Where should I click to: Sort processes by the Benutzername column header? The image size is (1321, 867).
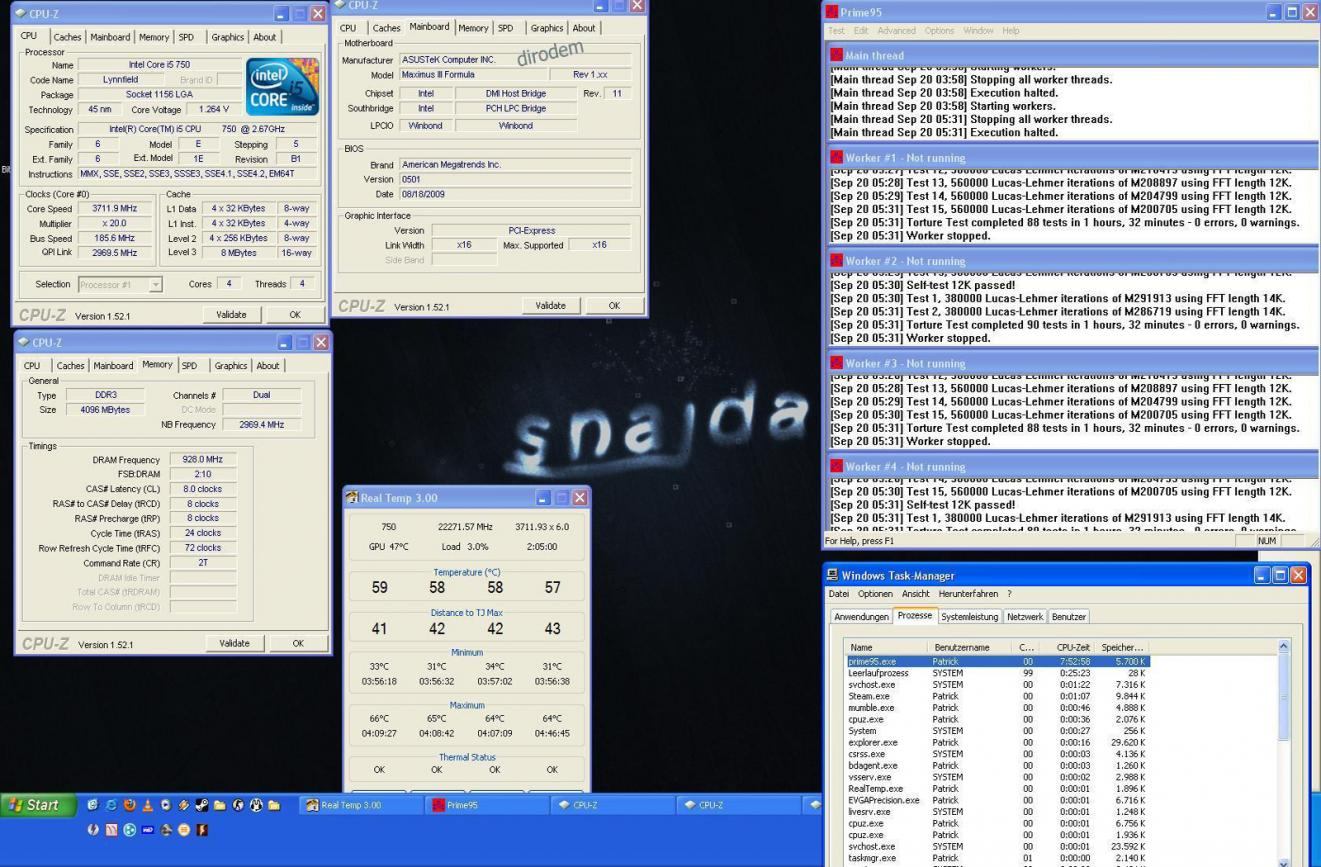[x=969, y=647]
